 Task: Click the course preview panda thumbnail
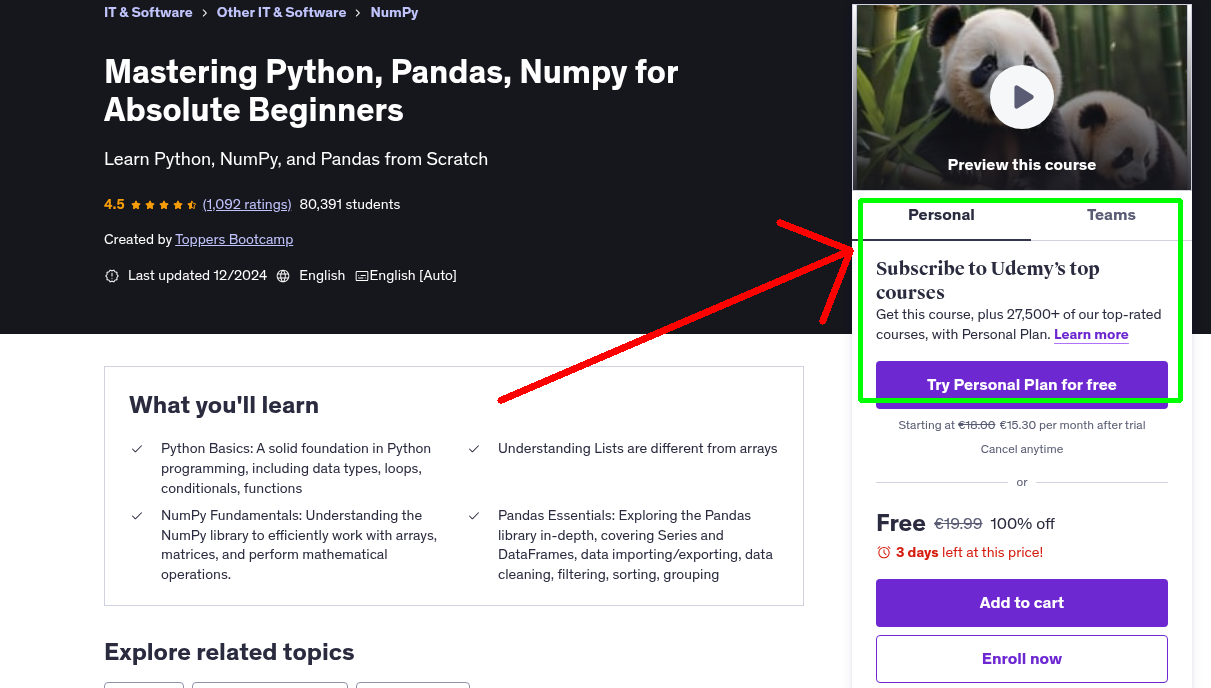[1021, 97]
